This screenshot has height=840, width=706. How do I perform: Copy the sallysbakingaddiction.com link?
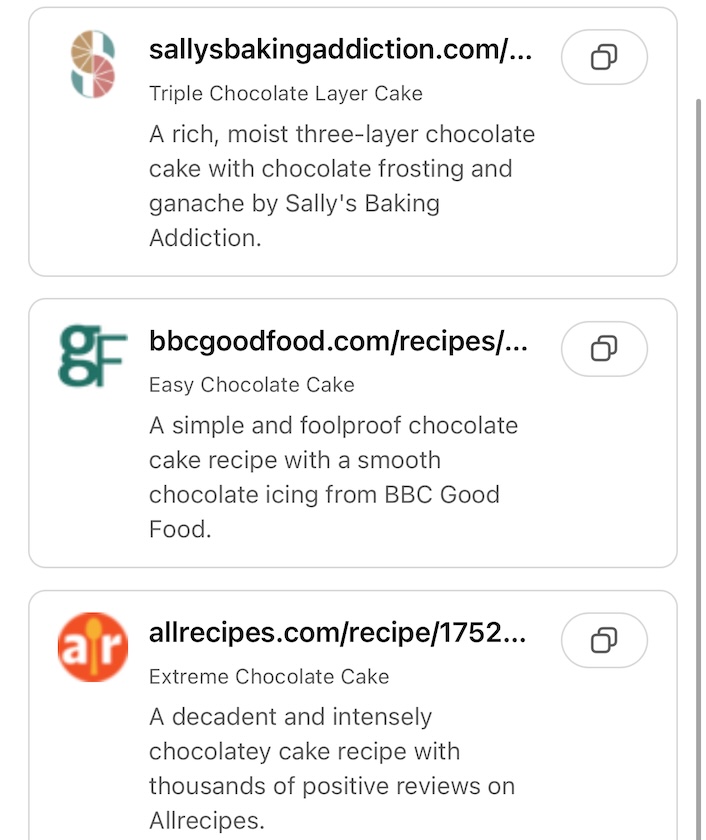point(604,57)
